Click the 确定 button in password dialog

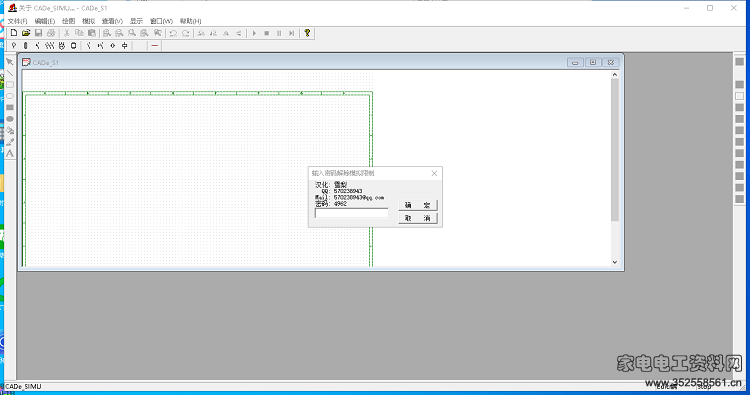coord(418,205)
